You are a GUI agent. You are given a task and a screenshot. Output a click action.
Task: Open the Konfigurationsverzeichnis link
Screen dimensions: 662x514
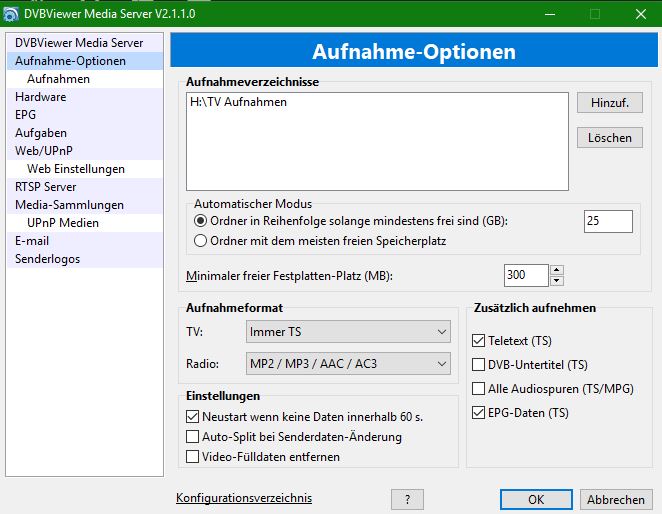pyautogui.click(x=244, y=498)
